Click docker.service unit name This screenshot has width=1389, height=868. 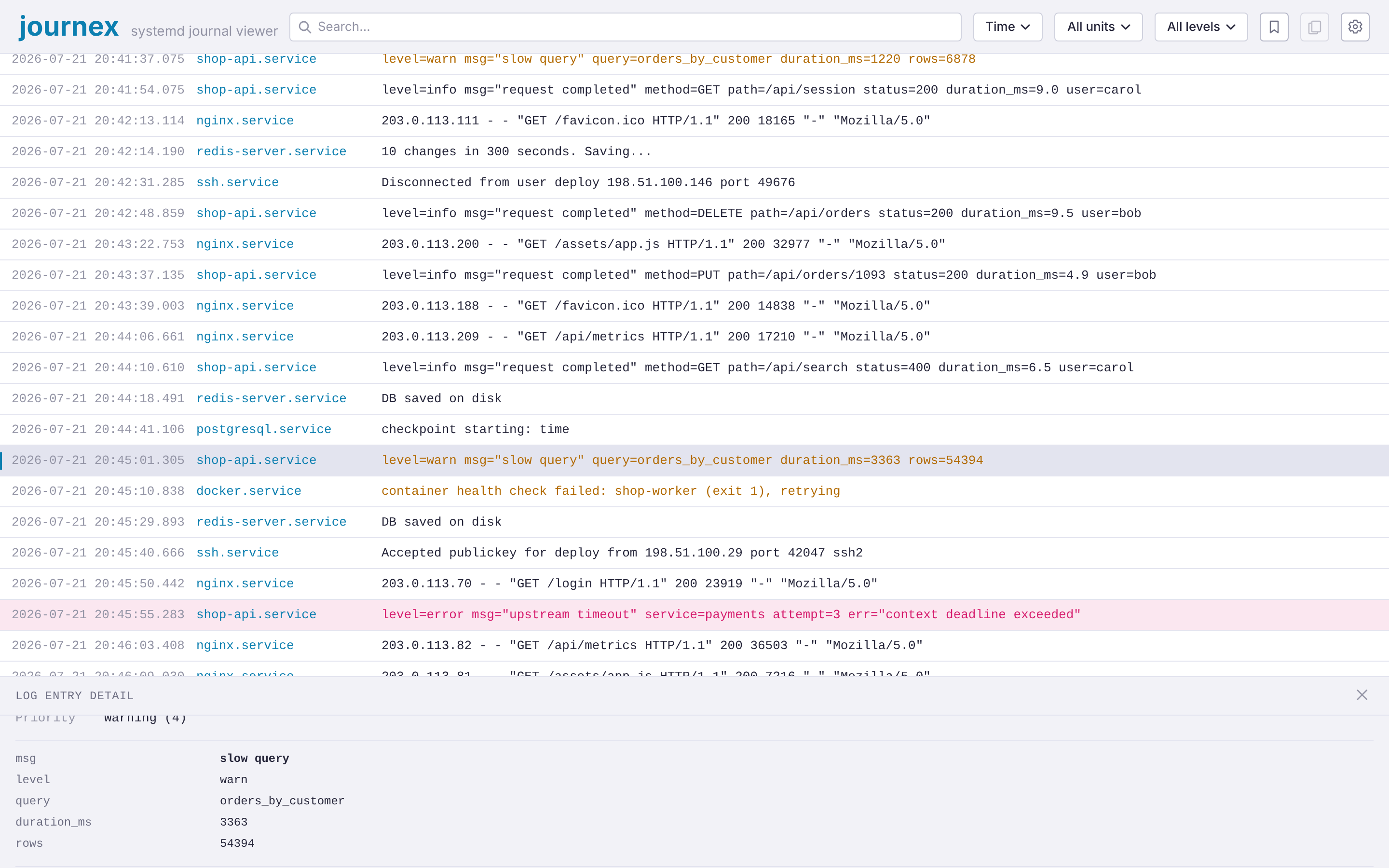(248, 491)
